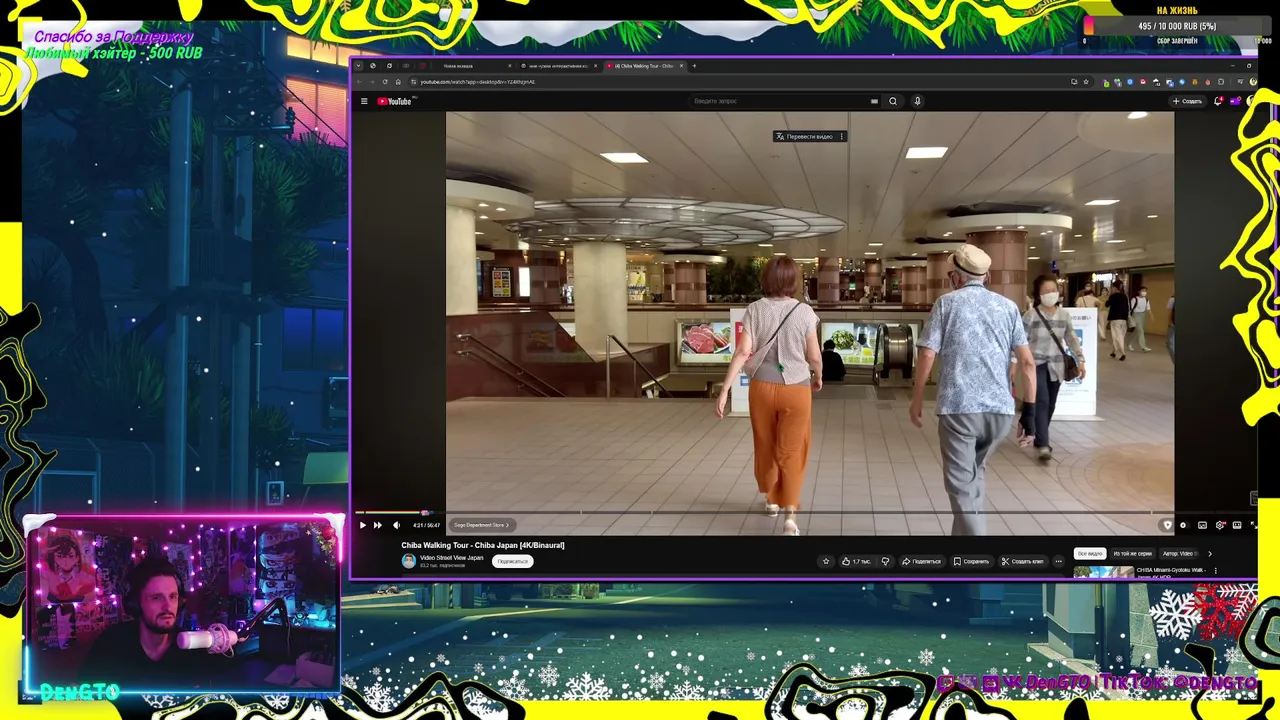Click the video progress bar scrubber
The height and width of the screenshot is (720, 1280).
[x=425, y=512]
